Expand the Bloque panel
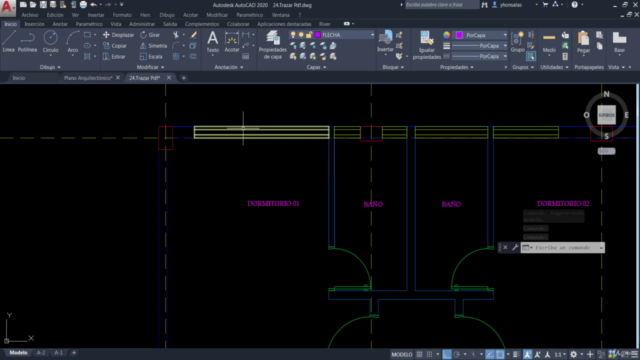640x360 pixels. point(393,67)
